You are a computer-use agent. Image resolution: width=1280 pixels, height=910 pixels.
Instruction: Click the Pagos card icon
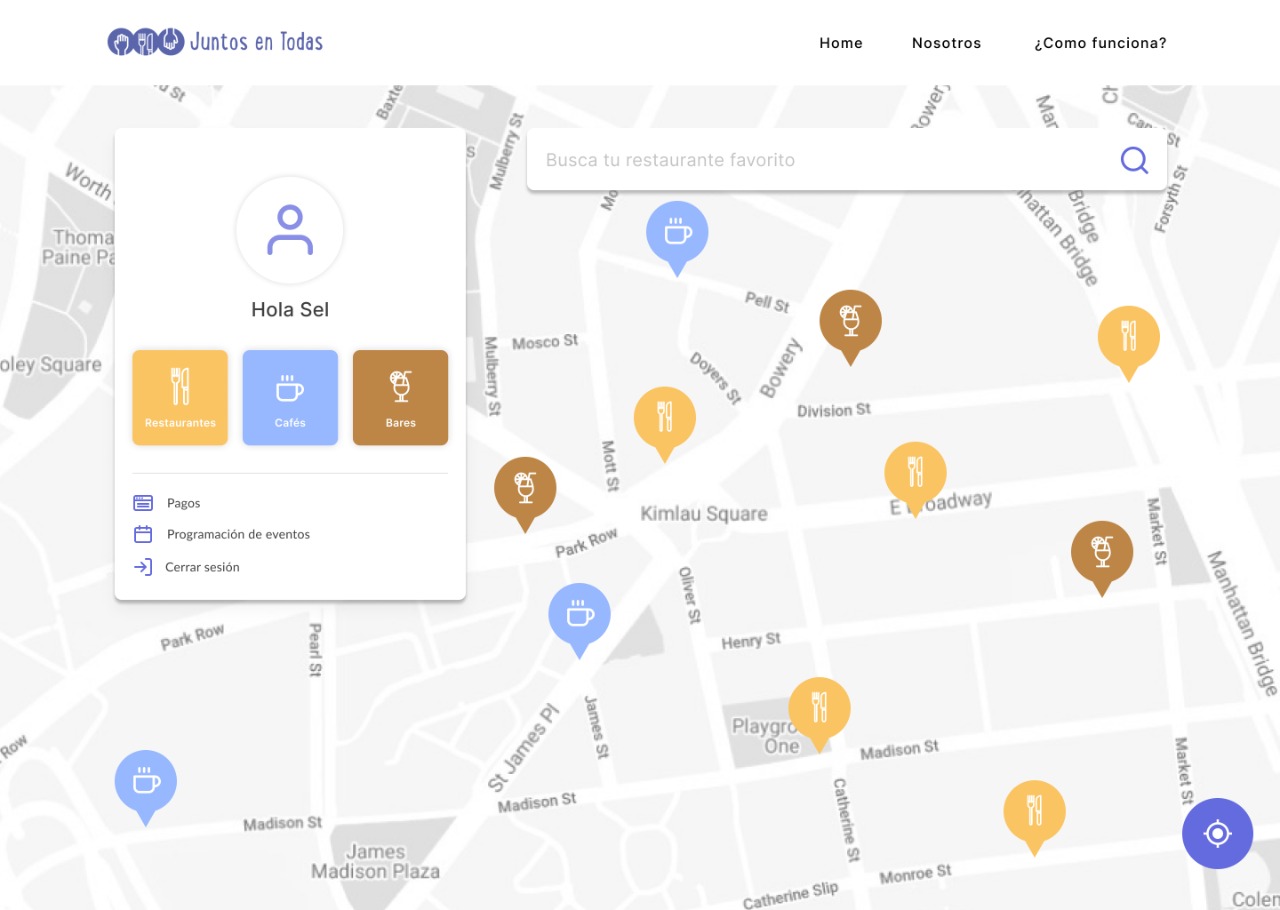[143, 503]
